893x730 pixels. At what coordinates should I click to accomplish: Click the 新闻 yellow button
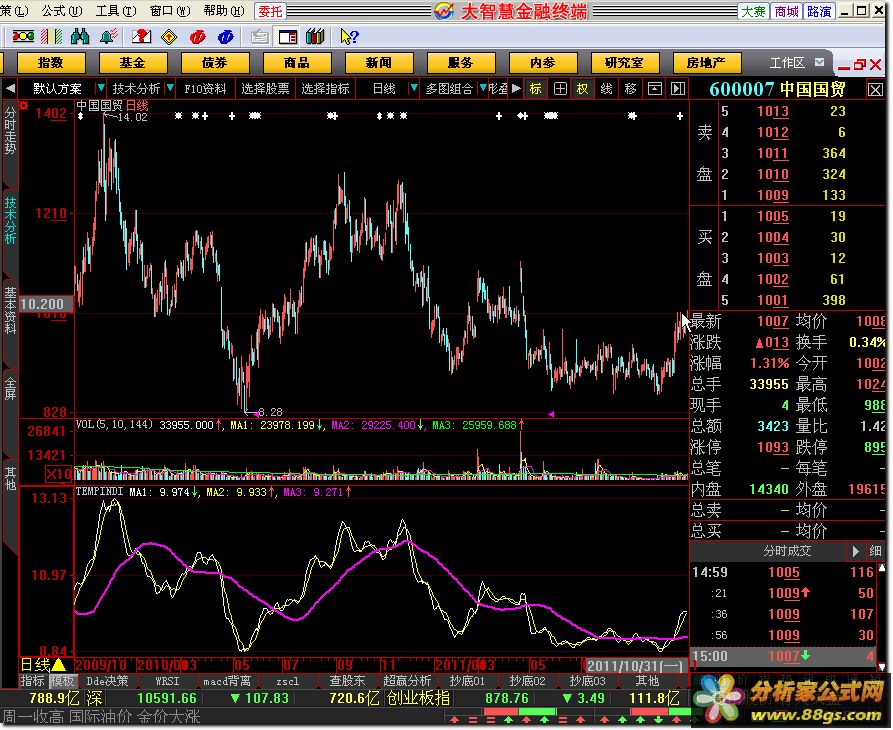[x=379, y=63]
